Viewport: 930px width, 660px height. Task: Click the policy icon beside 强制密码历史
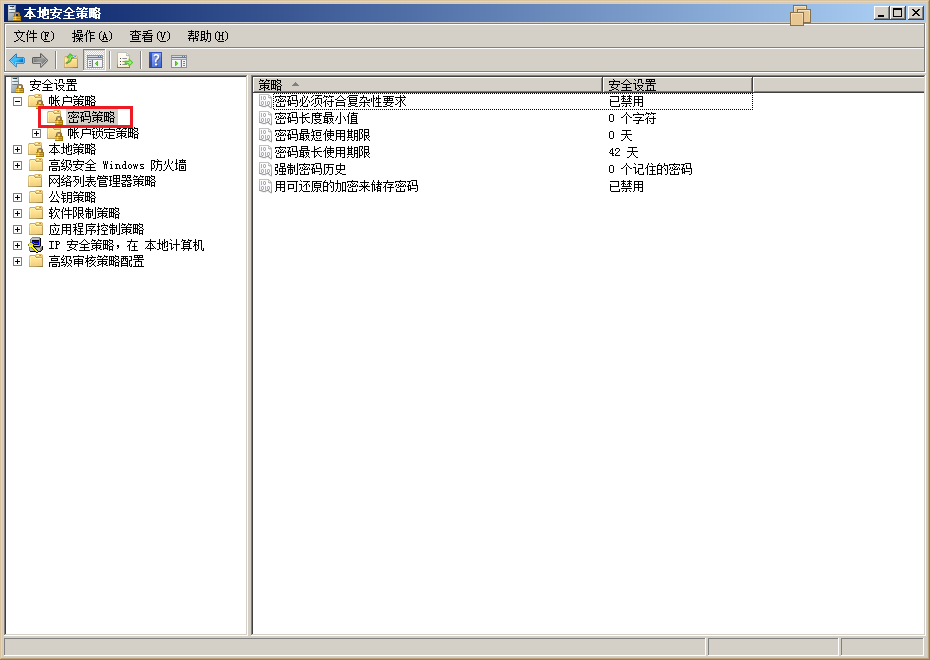pyautogui.click(x=265, y=169)
